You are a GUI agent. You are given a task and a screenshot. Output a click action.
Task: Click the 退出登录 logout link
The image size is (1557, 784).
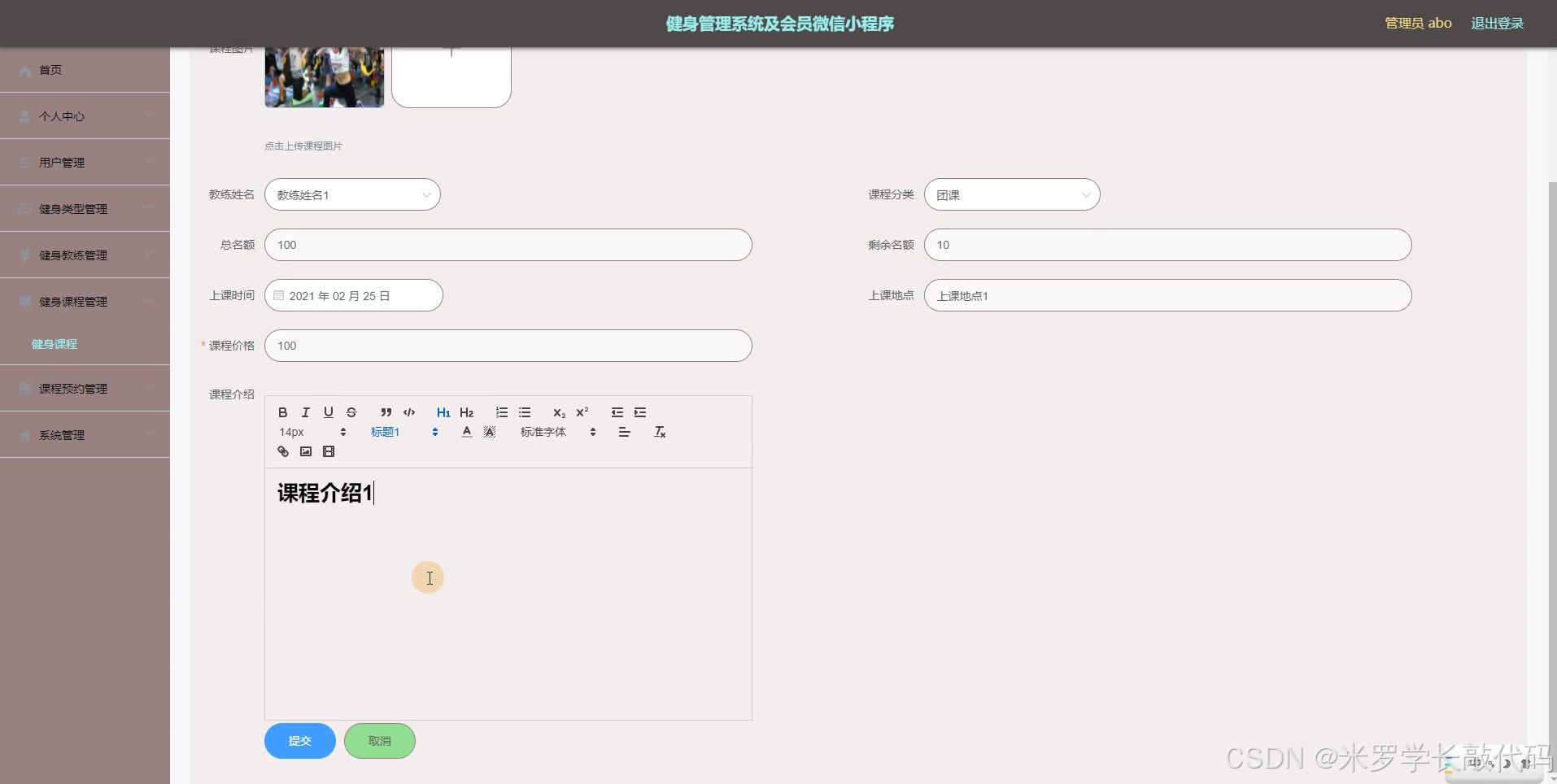click(x=1497, y=23)
